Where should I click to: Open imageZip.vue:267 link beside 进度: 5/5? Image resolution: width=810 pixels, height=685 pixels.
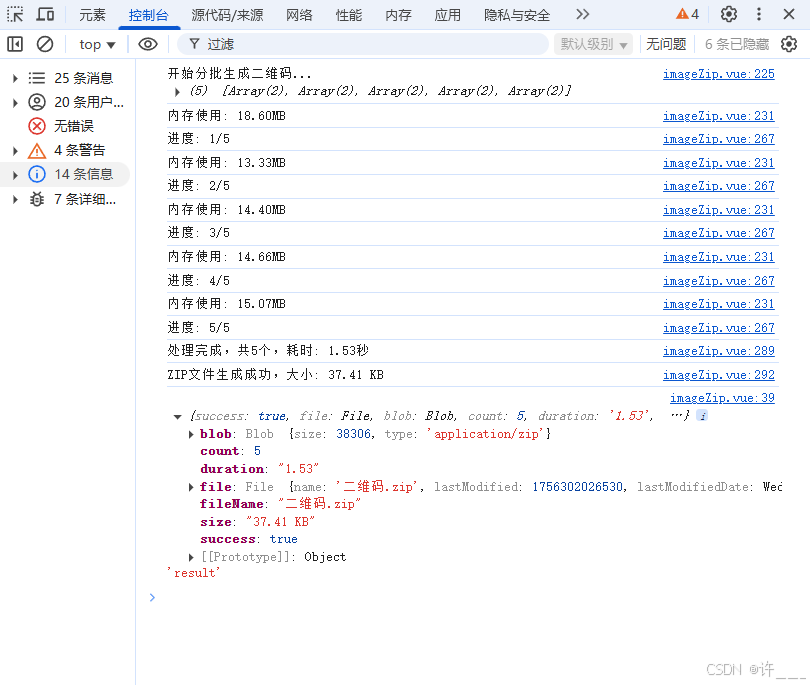coord(719,328)
